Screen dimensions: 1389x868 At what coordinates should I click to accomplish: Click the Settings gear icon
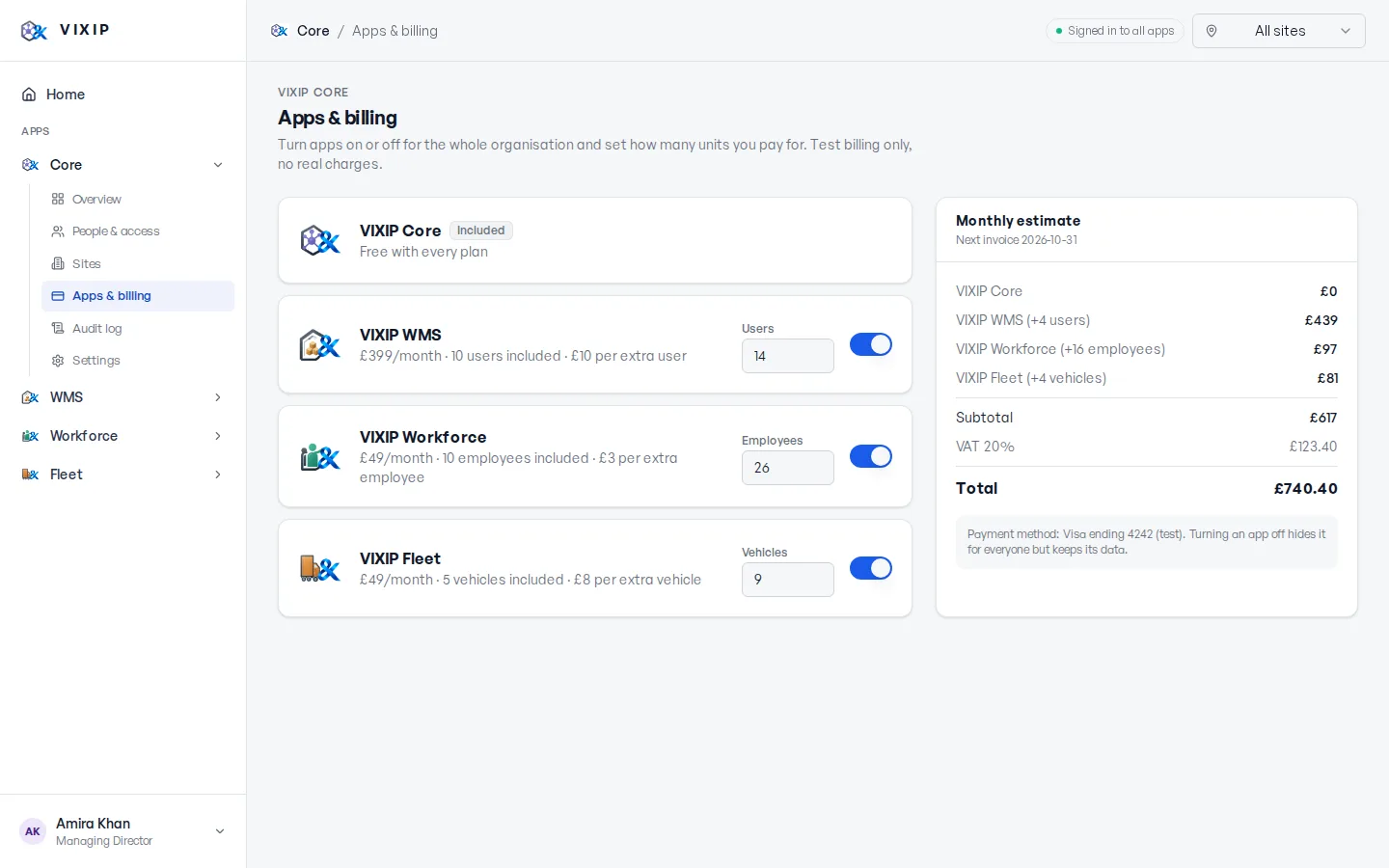[x=58, y=361]
